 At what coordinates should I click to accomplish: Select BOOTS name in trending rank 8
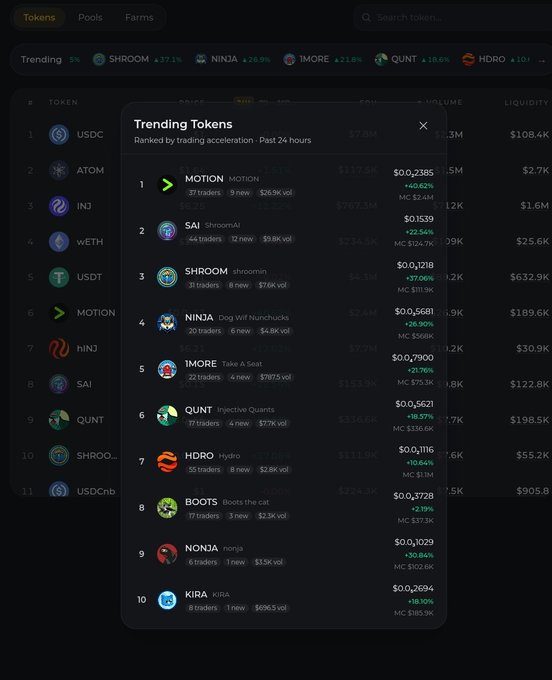pos(201,502)
